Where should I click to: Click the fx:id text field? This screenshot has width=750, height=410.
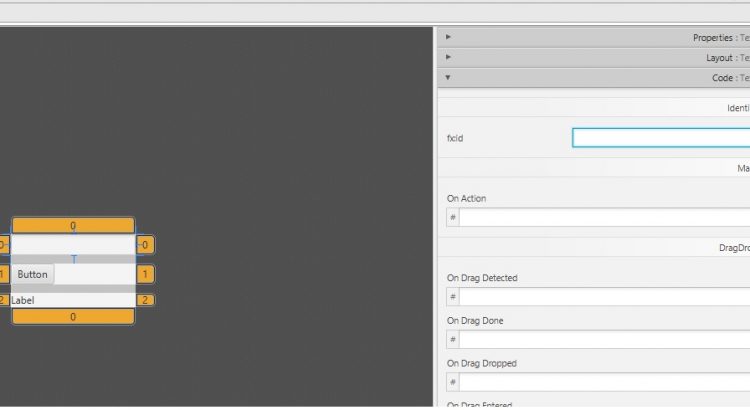point(660,138)
